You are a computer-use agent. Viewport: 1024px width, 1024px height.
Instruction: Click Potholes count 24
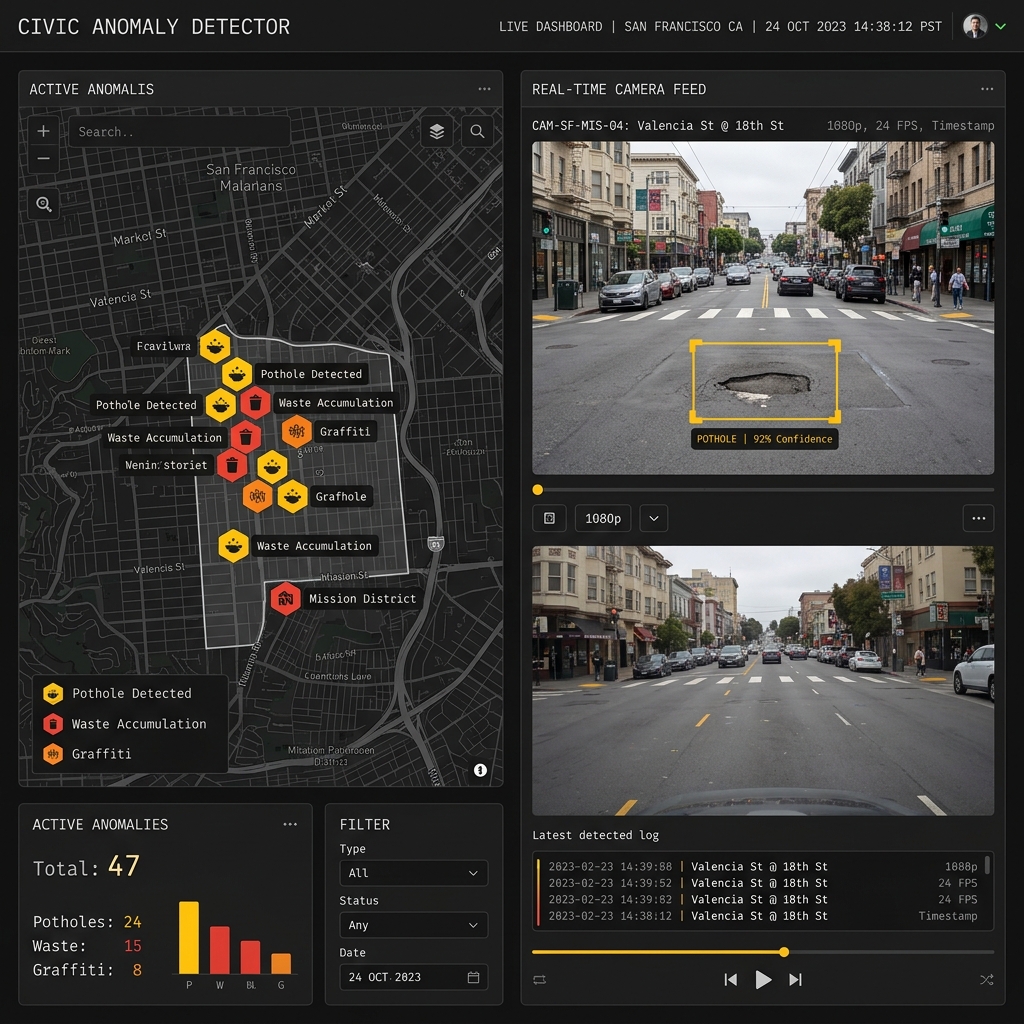point(133,921)
